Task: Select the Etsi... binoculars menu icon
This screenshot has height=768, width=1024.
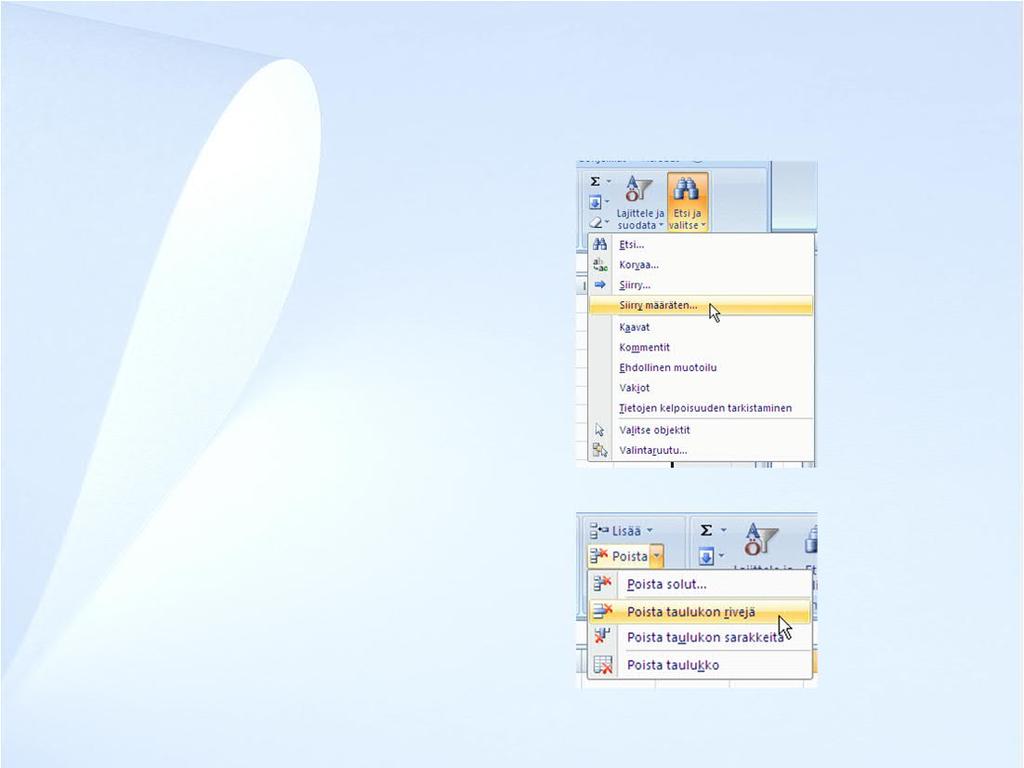Action: (x=600, y=245)
